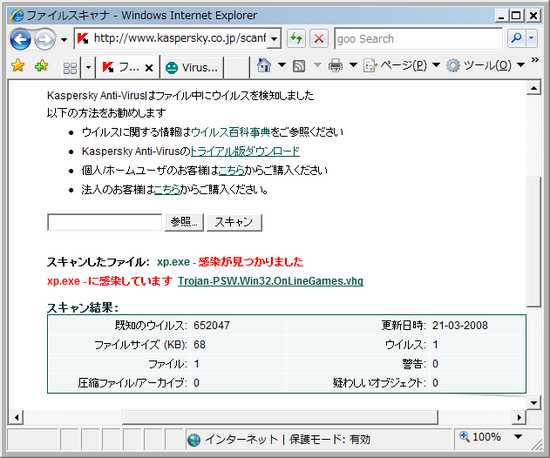Click the 参照... browse button
Viewport: 550px width, 458px height.
coord(184,222)
